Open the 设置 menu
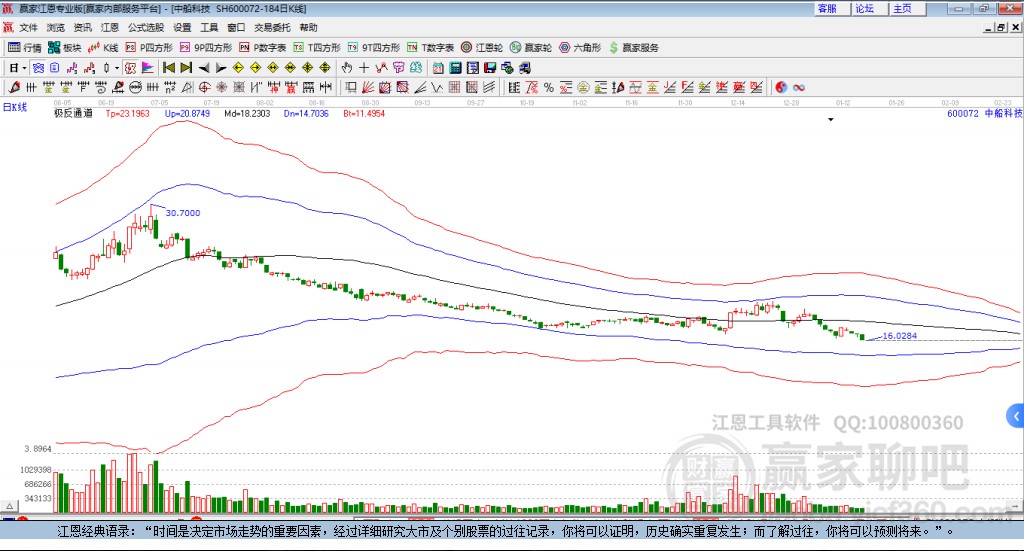Image resolution: width=1024 pixels, height=551 pixels. 182,27
